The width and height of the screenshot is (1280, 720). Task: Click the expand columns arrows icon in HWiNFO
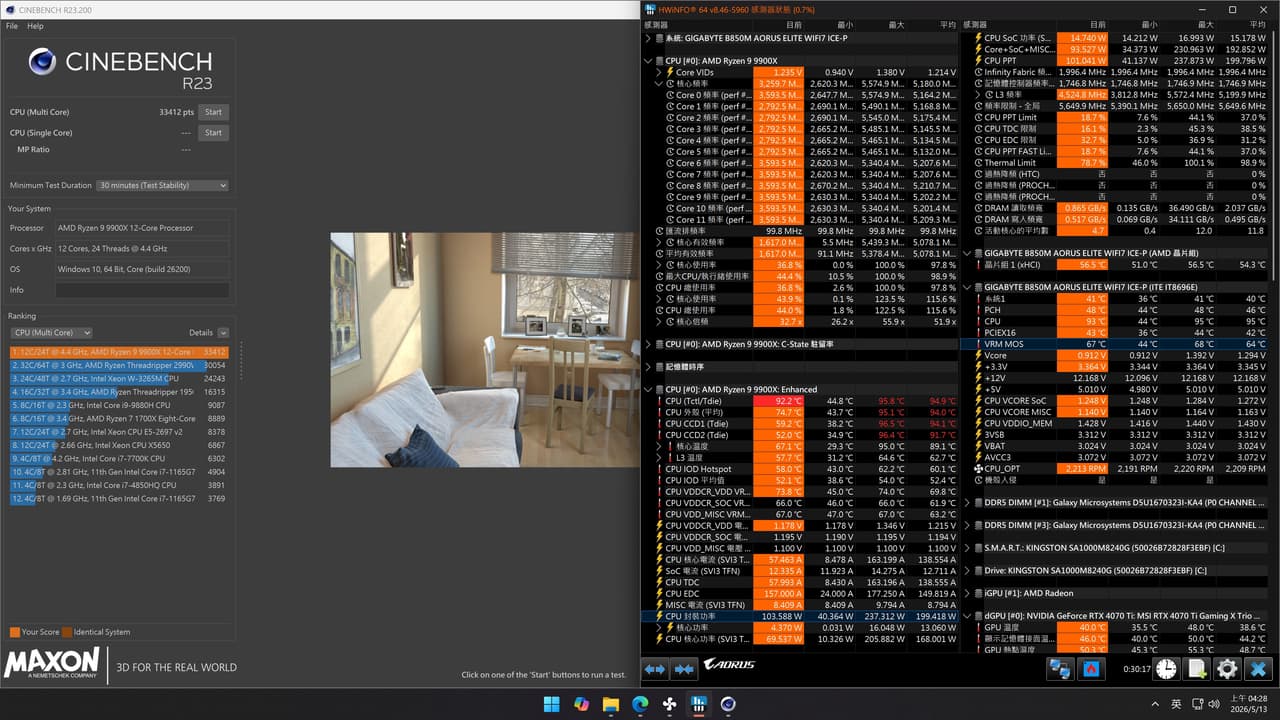[655, 669]
